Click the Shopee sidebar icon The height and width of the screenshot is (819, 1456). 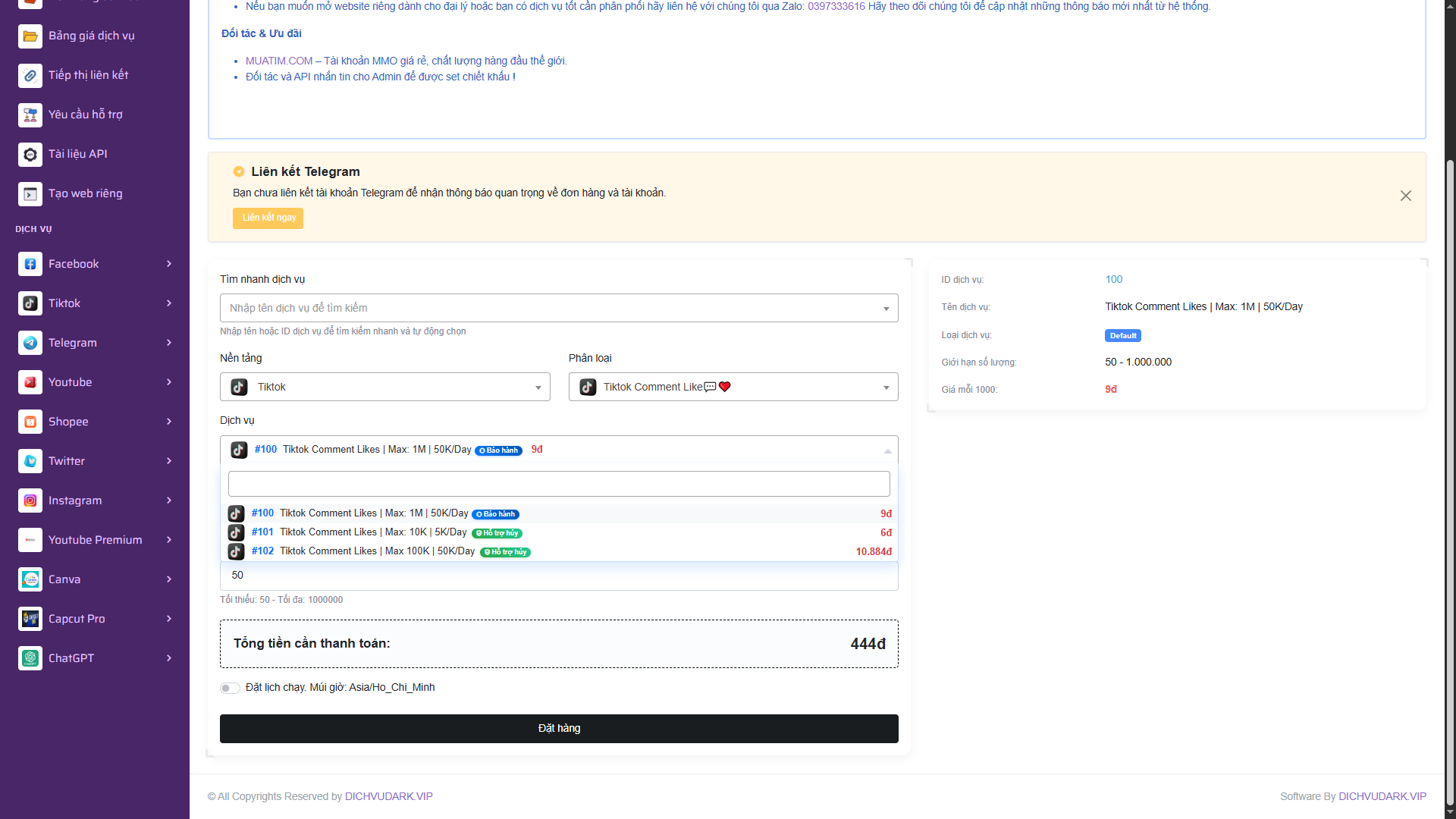[x=30, y=422]
